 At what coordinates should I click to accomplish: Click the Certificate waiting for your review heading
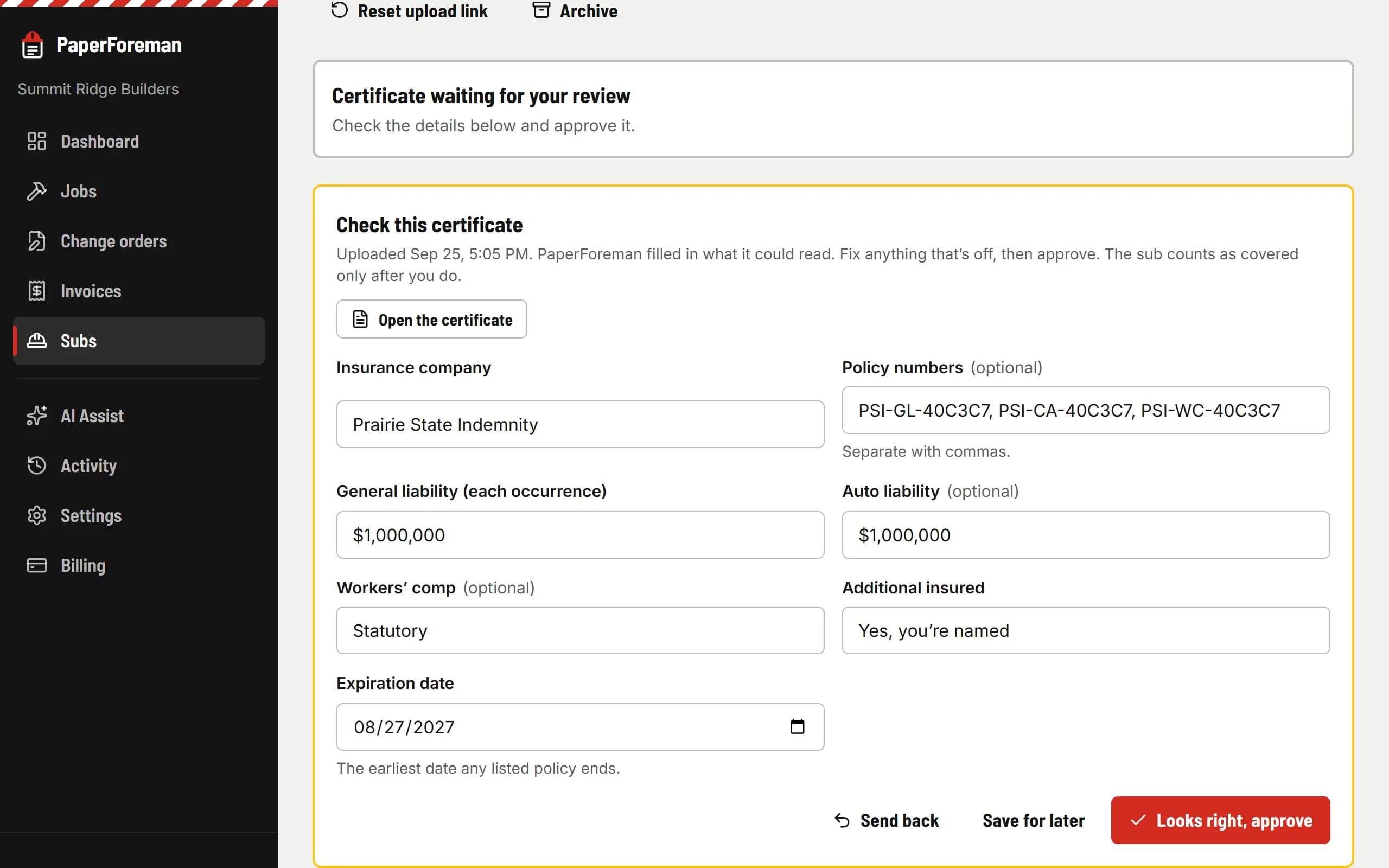(x=481, y=96)
